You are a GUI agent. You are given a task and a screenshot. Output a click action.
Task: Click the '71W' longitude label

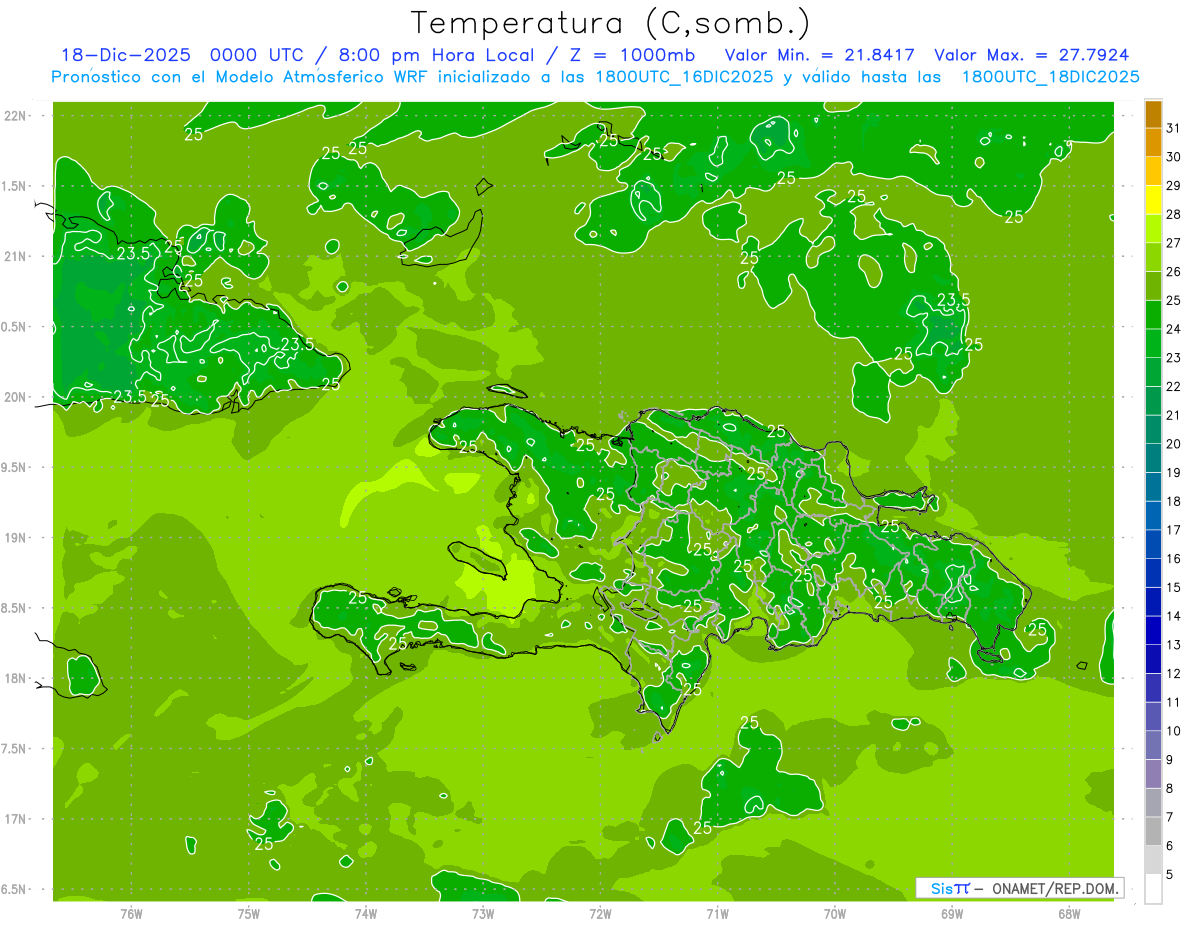(x=717, y=914)
